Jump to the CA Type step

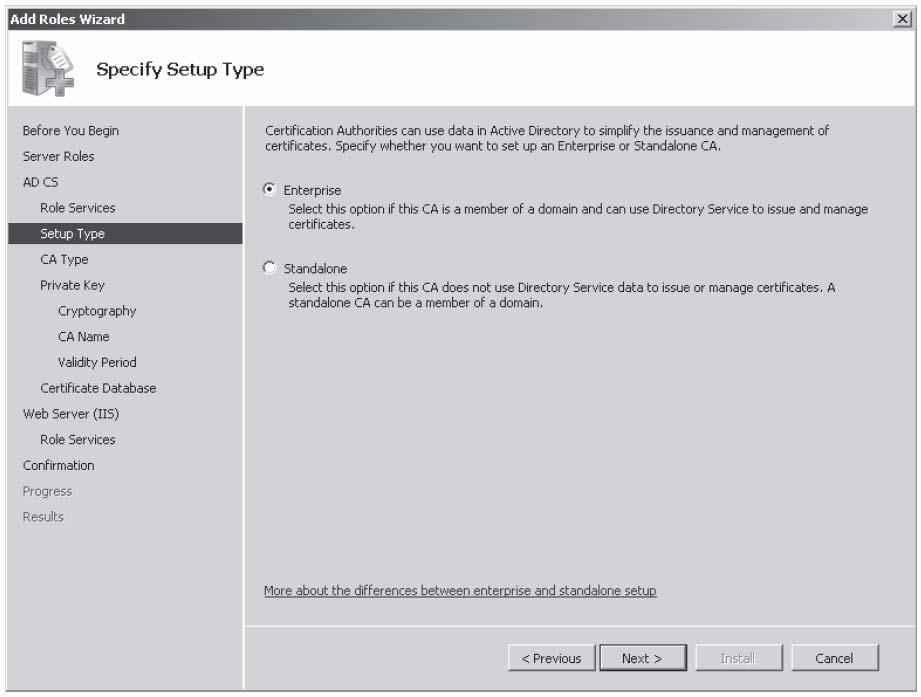tap(64, 260)
